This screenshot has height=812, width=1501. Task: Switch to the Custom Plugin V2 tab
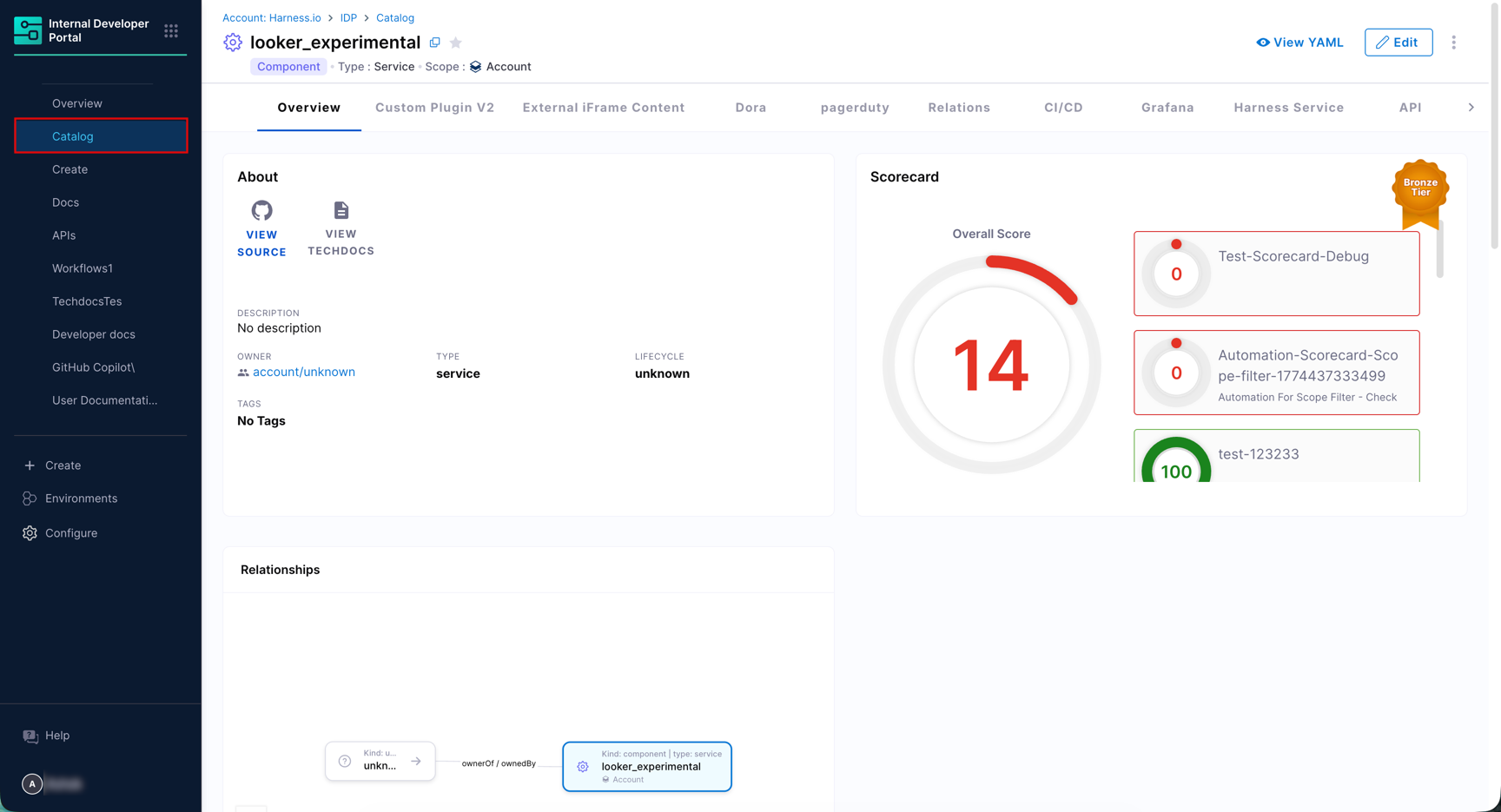tap(434, 108)
